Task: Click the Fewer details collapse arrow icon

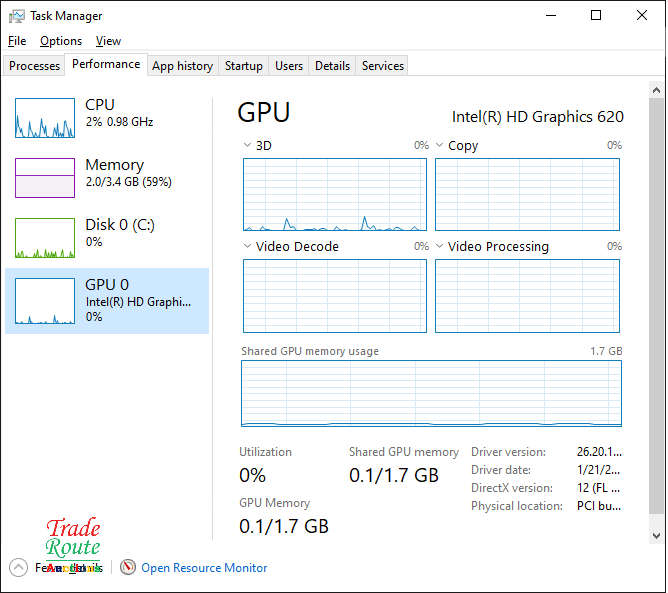Action: (18, 567)
